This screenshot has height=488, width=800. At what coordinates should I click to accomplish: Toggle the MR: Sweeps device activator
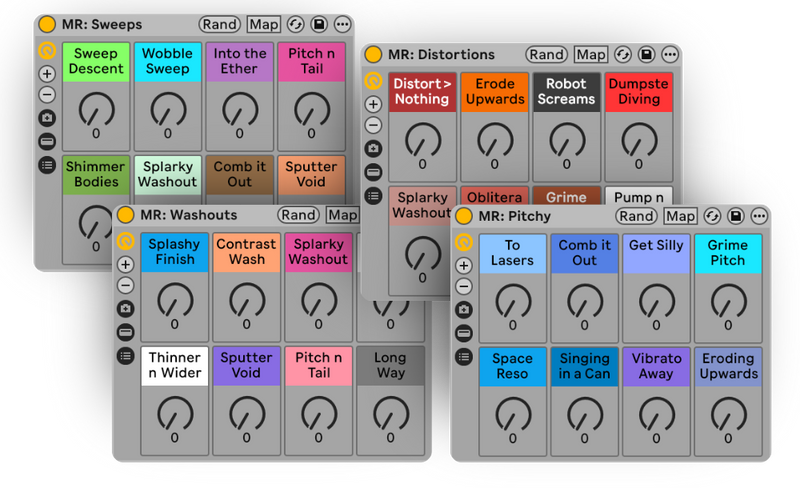tap(47, 24)
